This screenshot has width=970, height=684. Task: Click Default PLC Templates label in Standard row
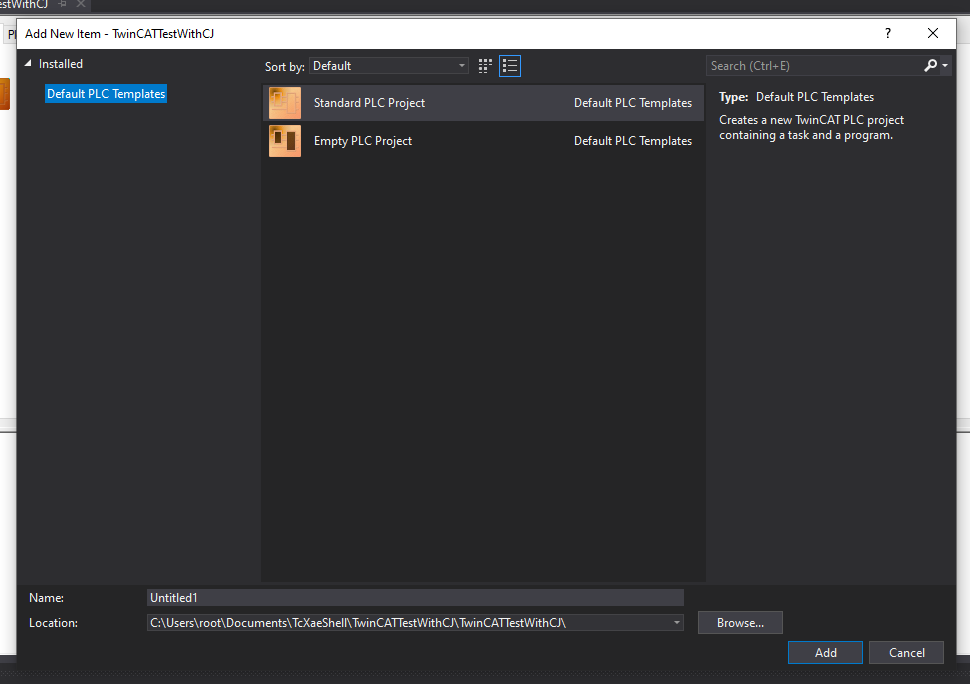tap(633, 103)
